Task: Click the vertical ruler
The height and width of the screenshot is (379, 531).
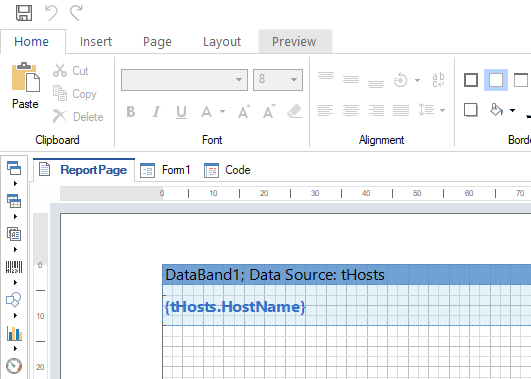Action: click(x=40, y=296)
